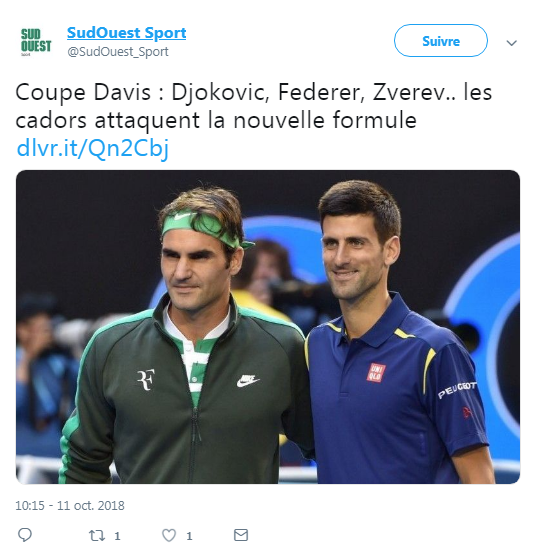Expand the tweet options chevron menu
Image resolution: width=546 pixels, height=556 pixels.
coord(511,43)
